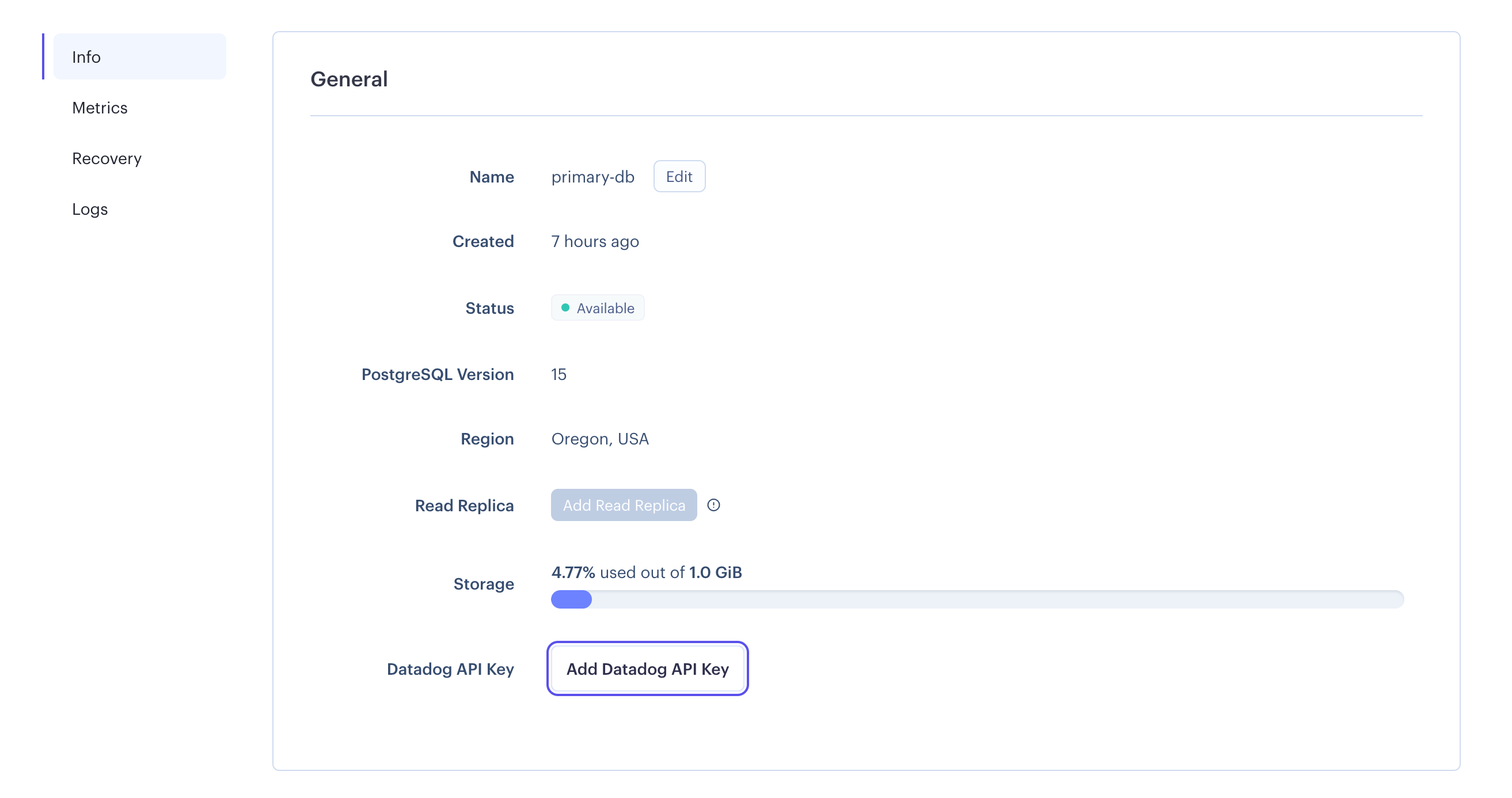Image resolution: width=1512 pixels, height=798 pixels.
Task: Click the '4.77% used out of 1.0 GiB' text
Action: 646,572
